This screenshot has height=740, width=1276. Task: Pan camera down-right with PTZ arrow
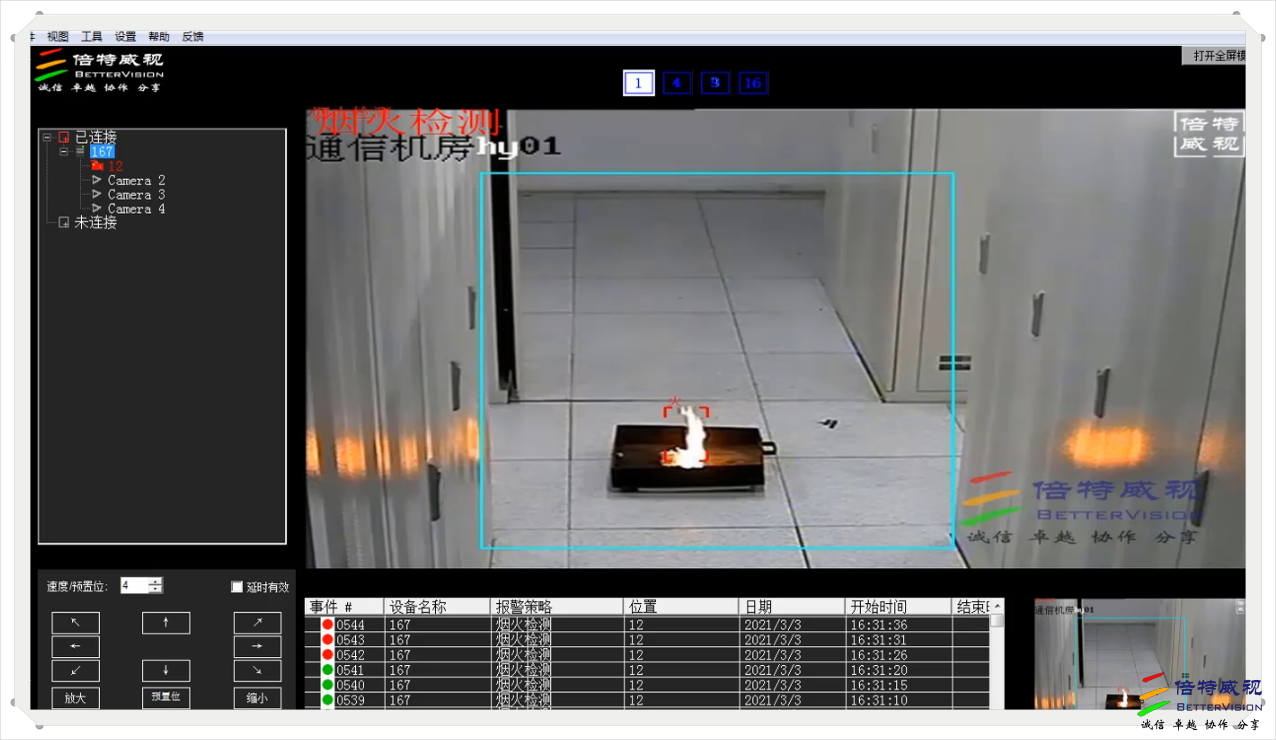tap(258, 671)
